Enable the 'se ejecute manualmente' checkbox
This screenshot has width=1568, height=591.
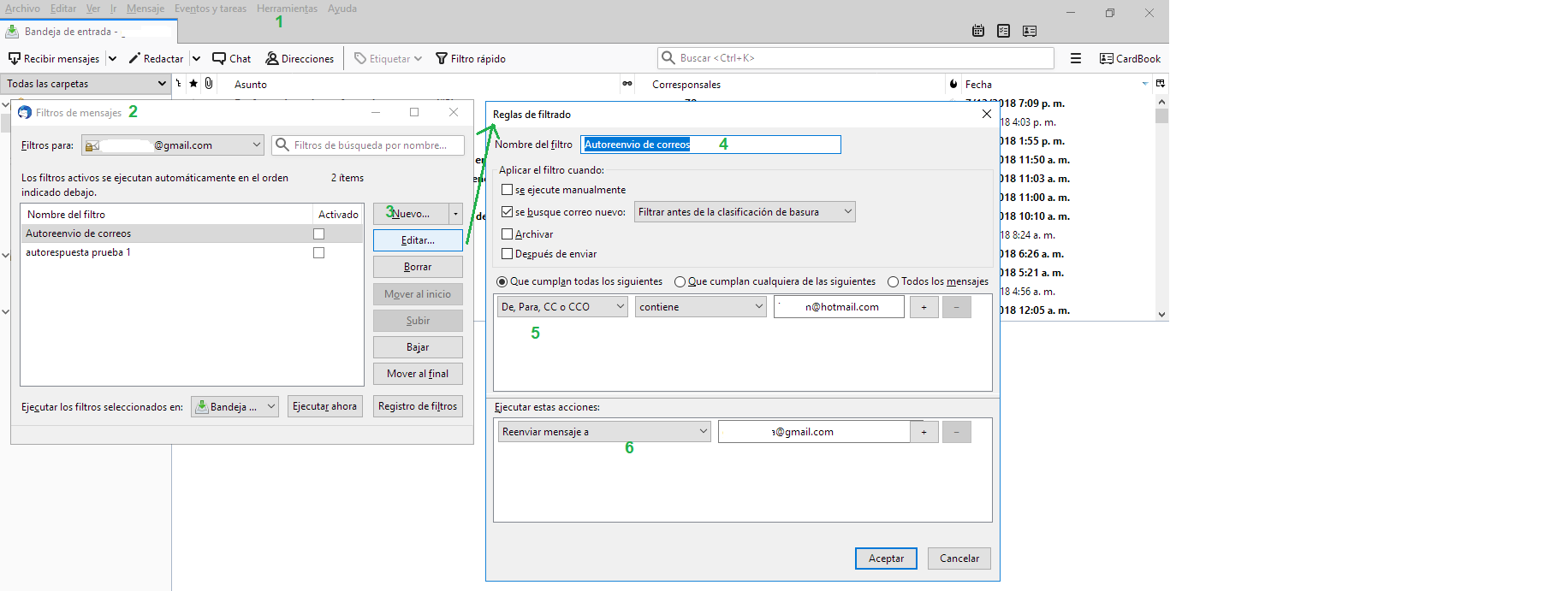pos(508,190)
